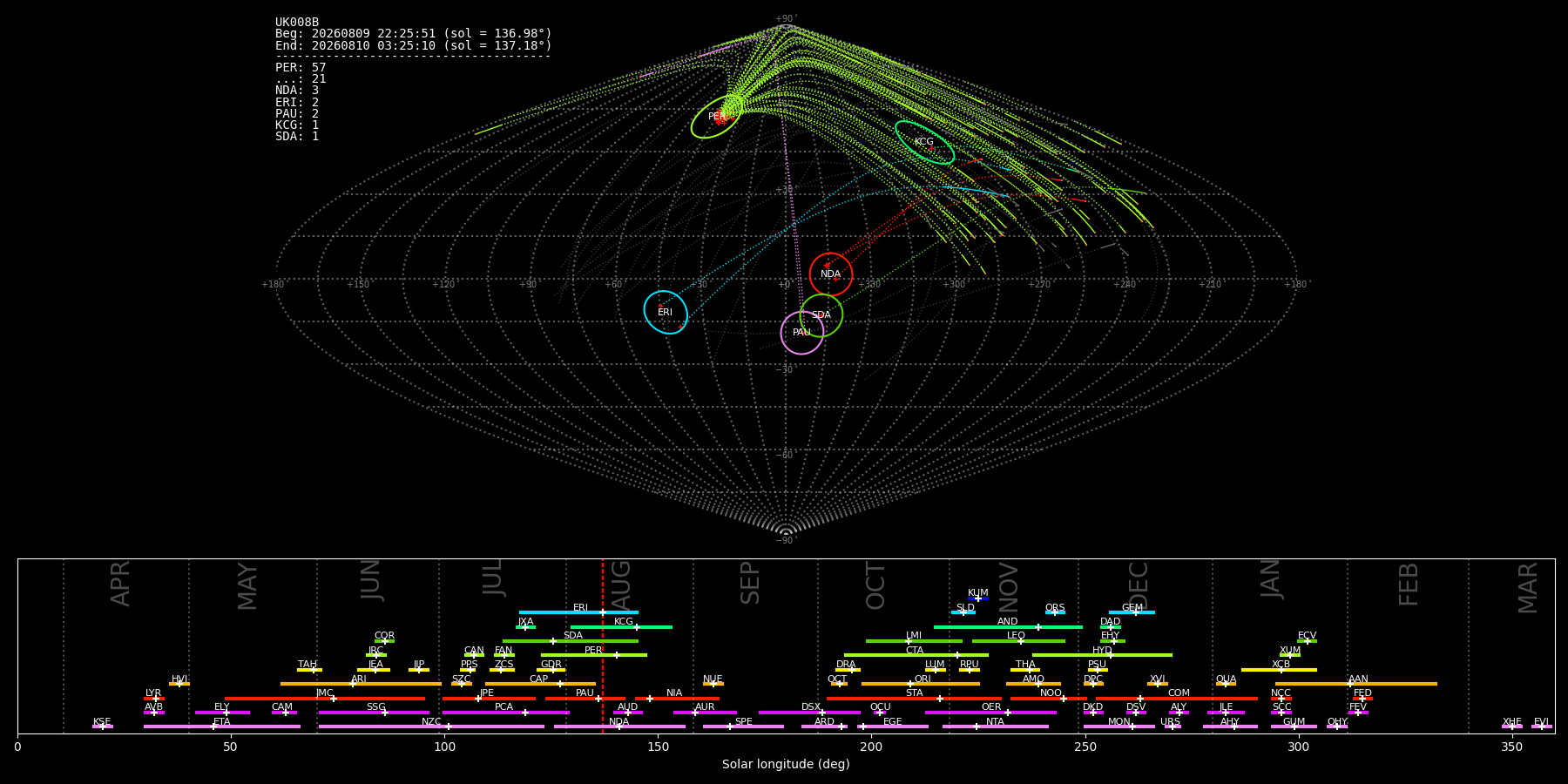
Task: Select the LEO shower bar in timeline
Action: click(x=1018, y=641)
